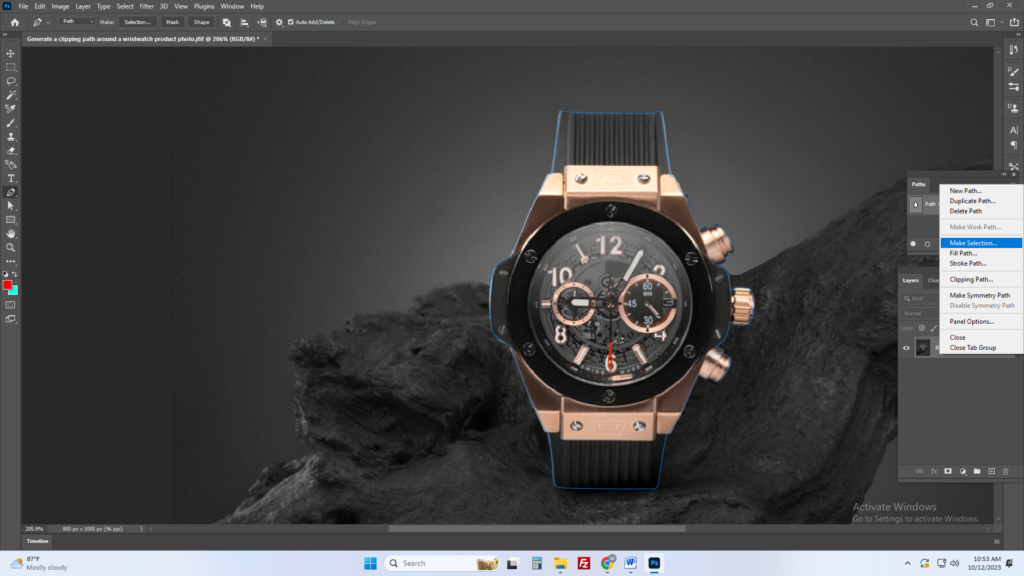This screenshot has width=1024, height=576.
Task: Select the Lasso tool
Action: coord(11,81)
